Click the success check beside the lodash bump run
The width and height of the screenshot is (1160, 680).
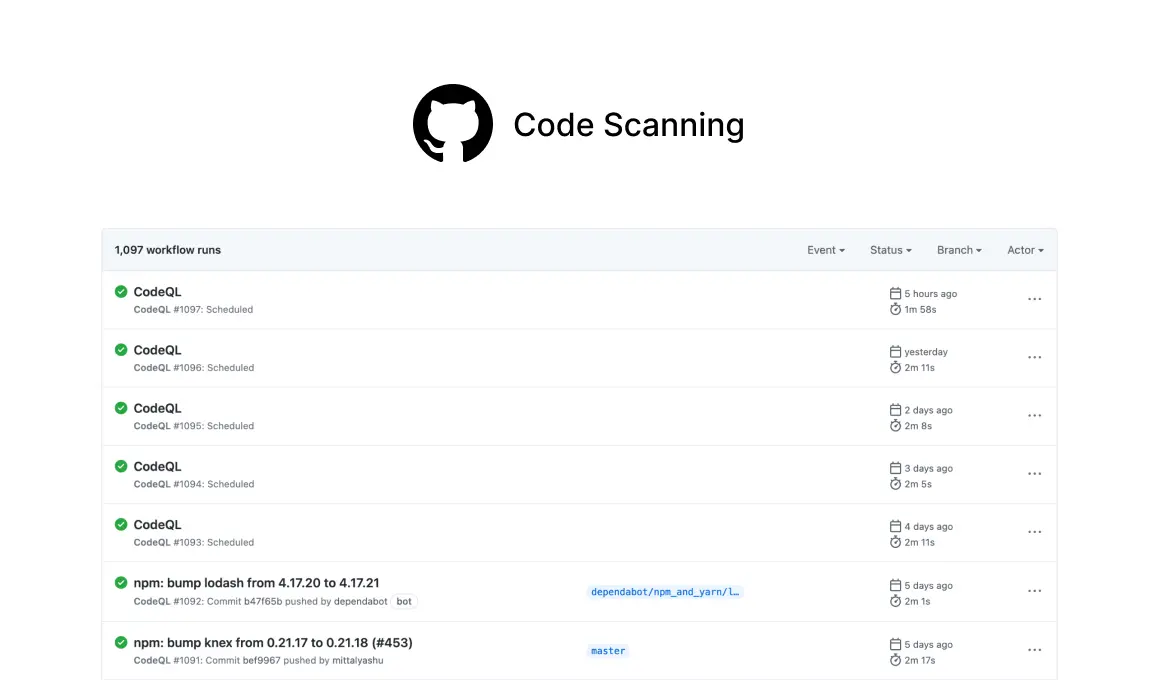pos(120,583)
